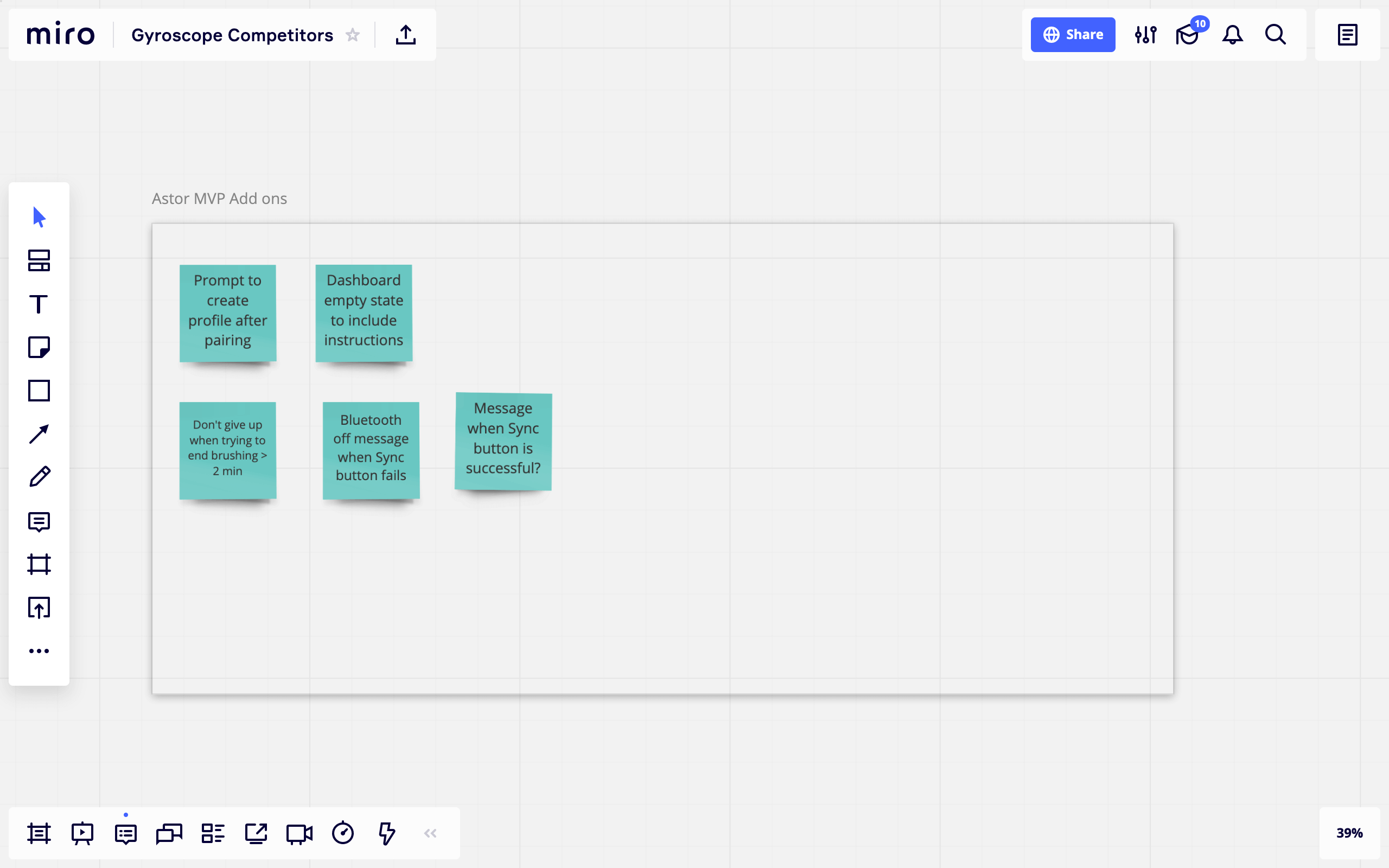Click the miro logo

(60, 34)
